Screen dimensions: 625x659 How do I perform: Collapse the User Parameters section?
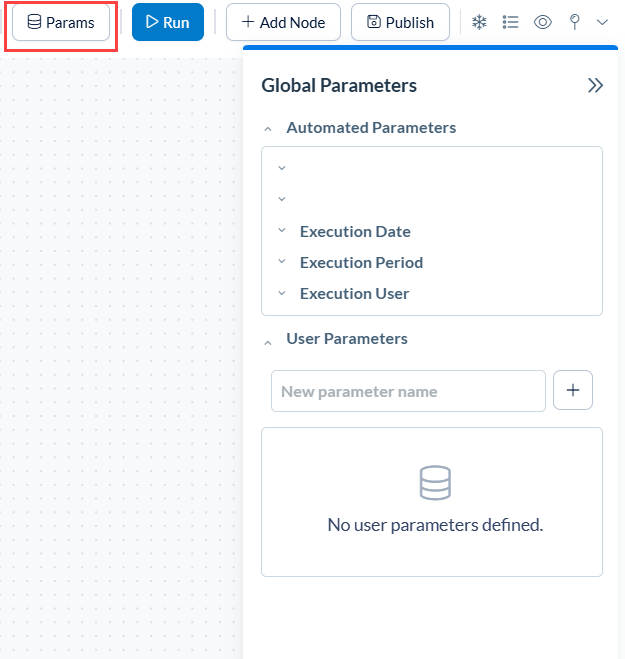pyautogui.click(x=268, y=340)
